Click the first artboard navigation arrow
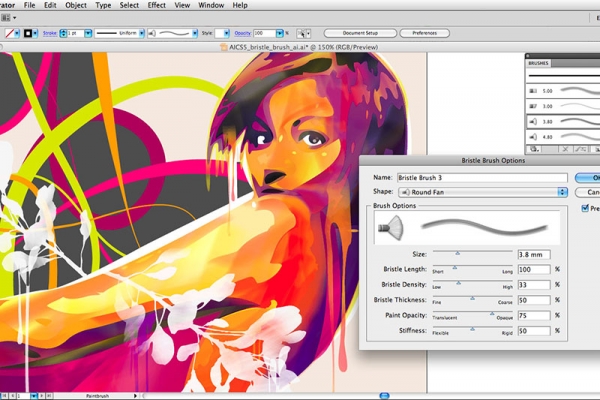 click(x=5, y=396)
